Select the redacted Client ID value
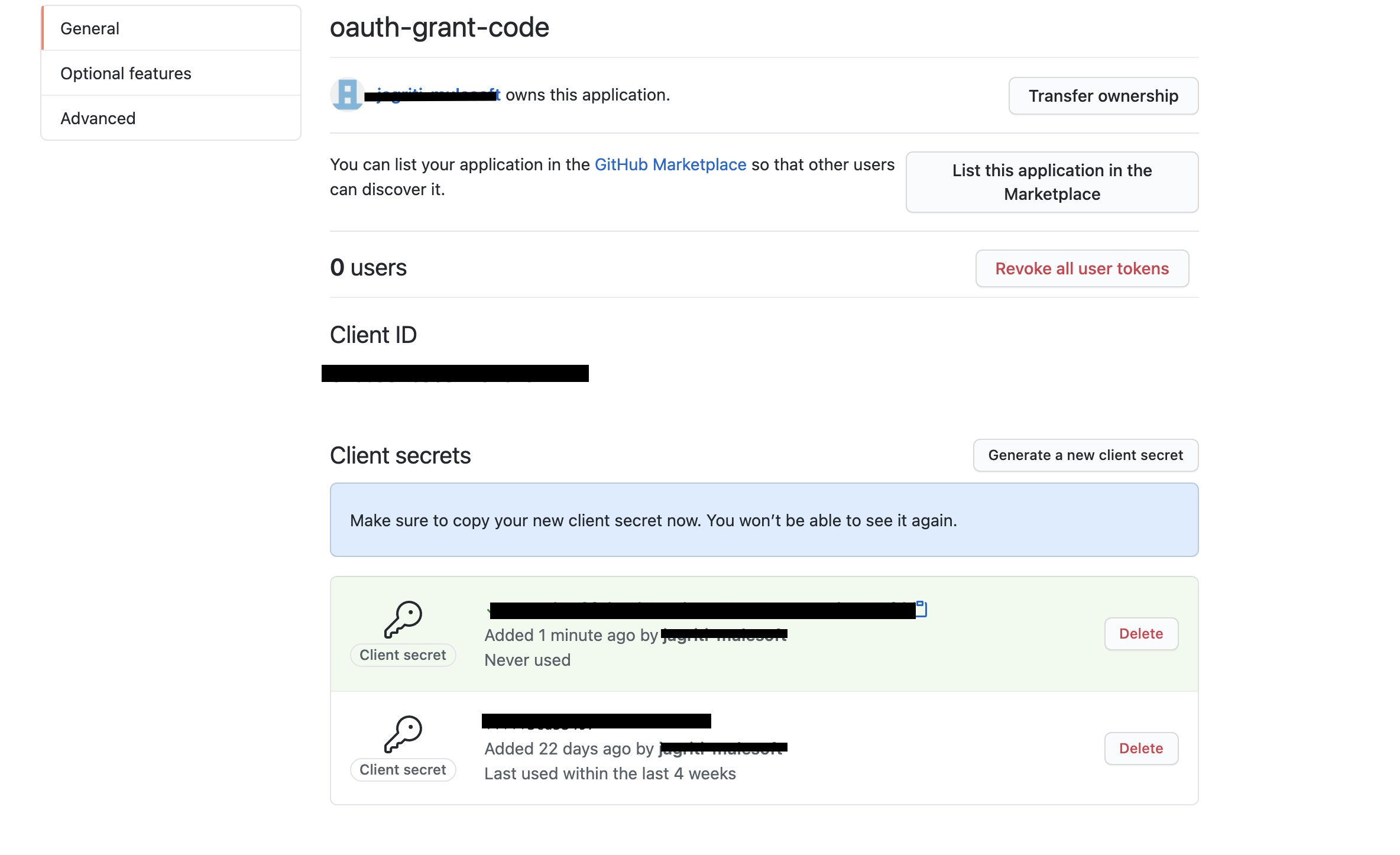This screenshot has width=1400, height=855. click(x=455, y=374)
